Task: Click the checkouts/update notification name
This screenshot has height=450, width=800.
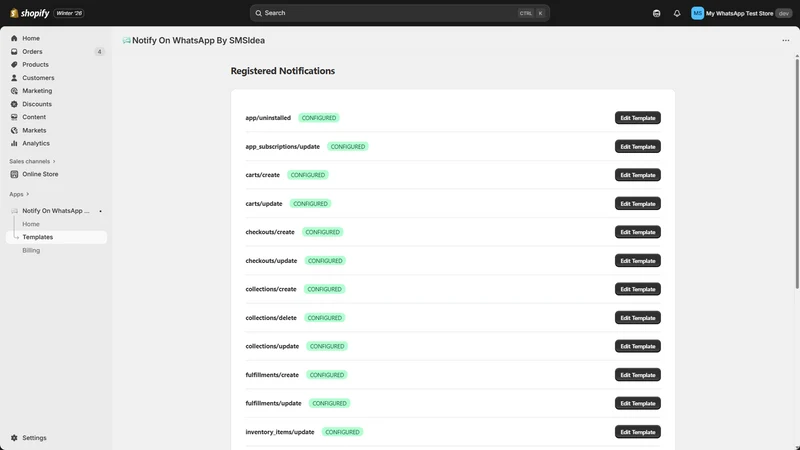Action: 271,261
